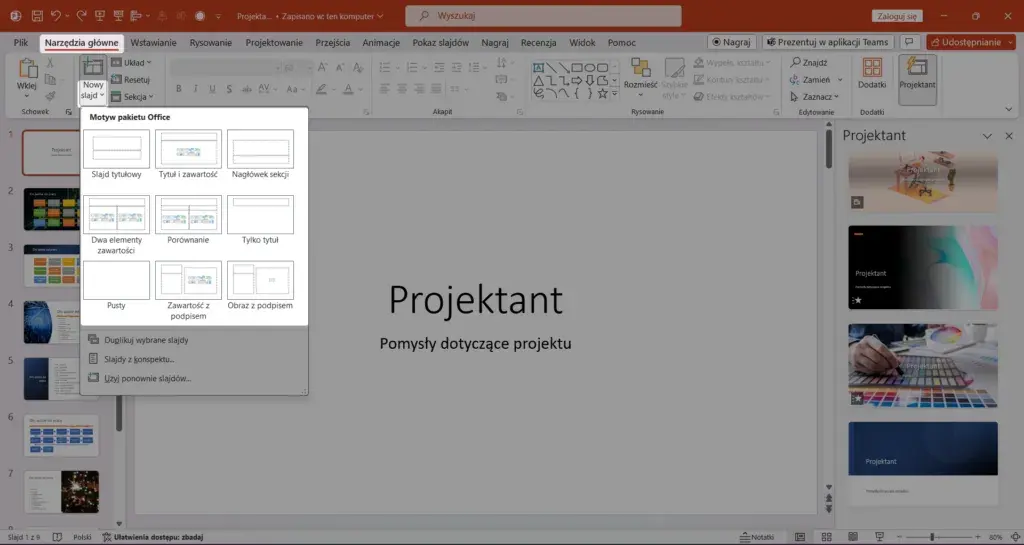Choose the Dwa elementy zawartości layout

(x=116, y=225)
